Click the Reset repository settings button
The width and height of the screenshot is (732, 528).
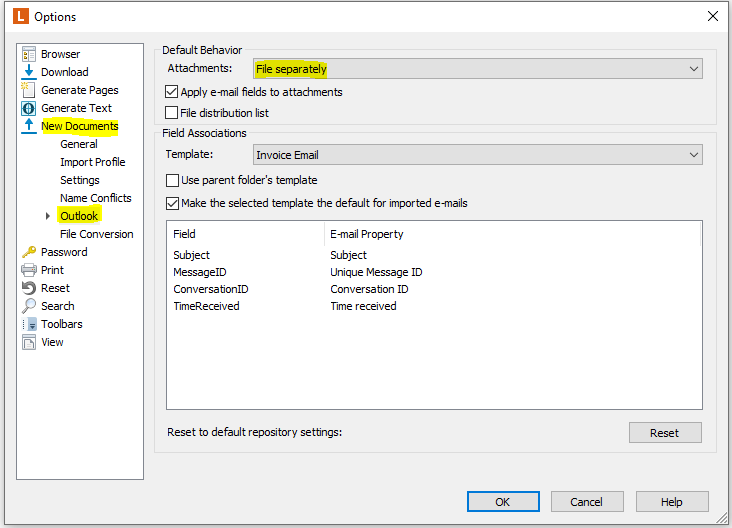coord(665,433)
